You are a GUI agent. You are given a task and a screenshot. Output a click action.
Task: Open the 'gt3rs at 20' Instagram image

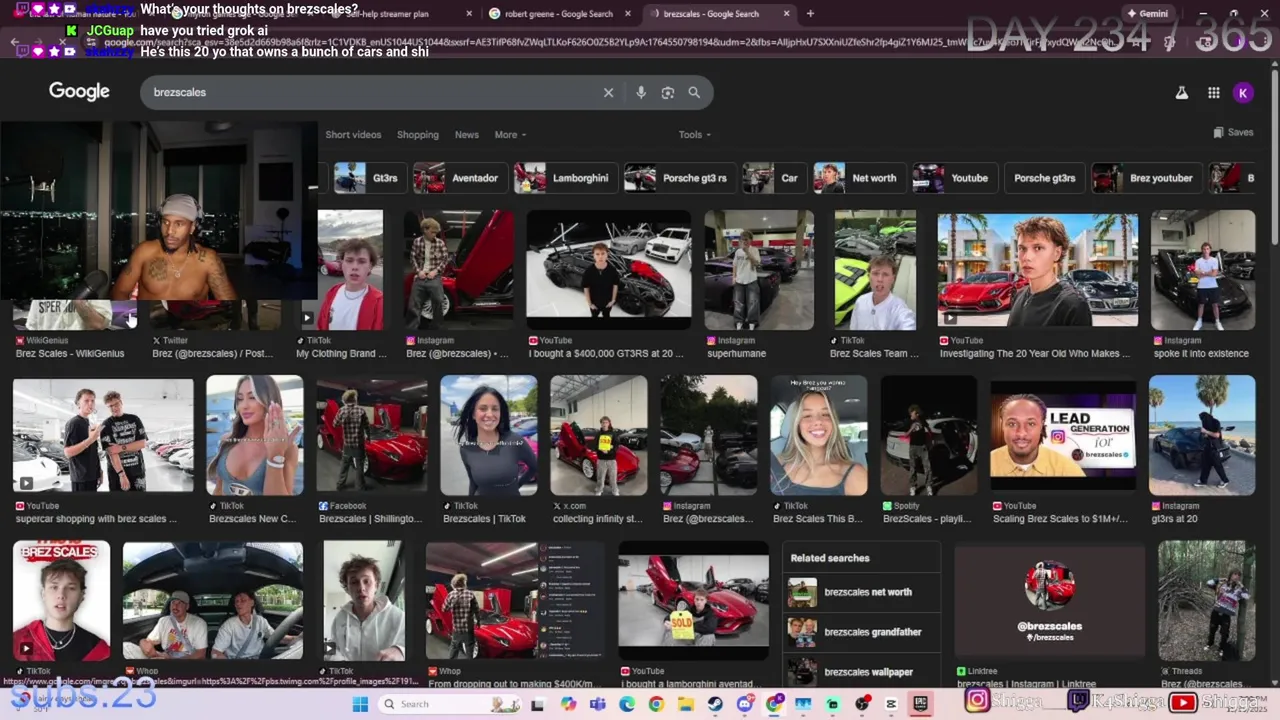(x=1202, y=436)
